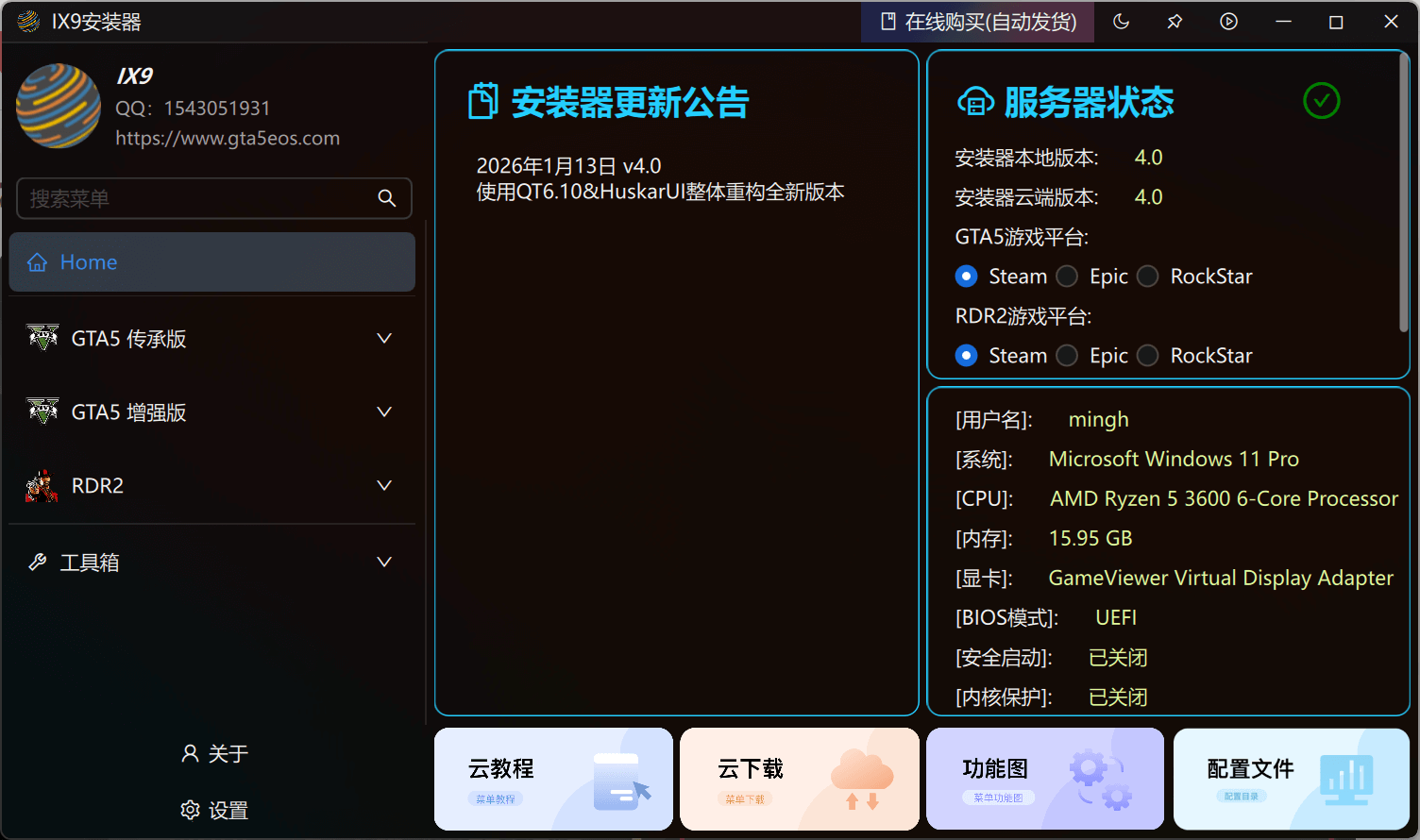This screenshot has height=840, width=1420.
Task: Click the pin icon to keep window on top
Action: (1175, 21)
